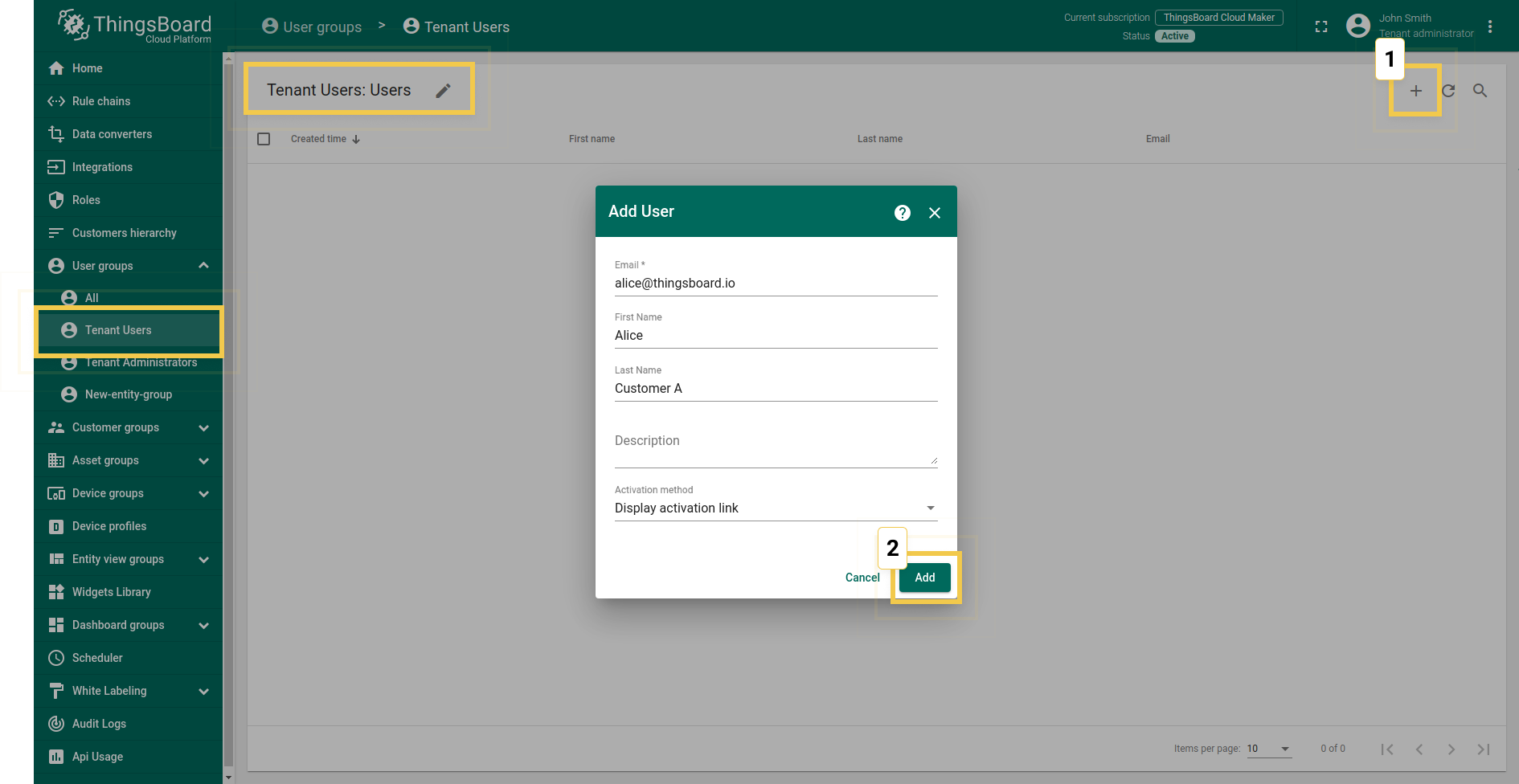Open the user account menu dots
This screenshot has height=784, width=1519.
[x=1490, y=27]
